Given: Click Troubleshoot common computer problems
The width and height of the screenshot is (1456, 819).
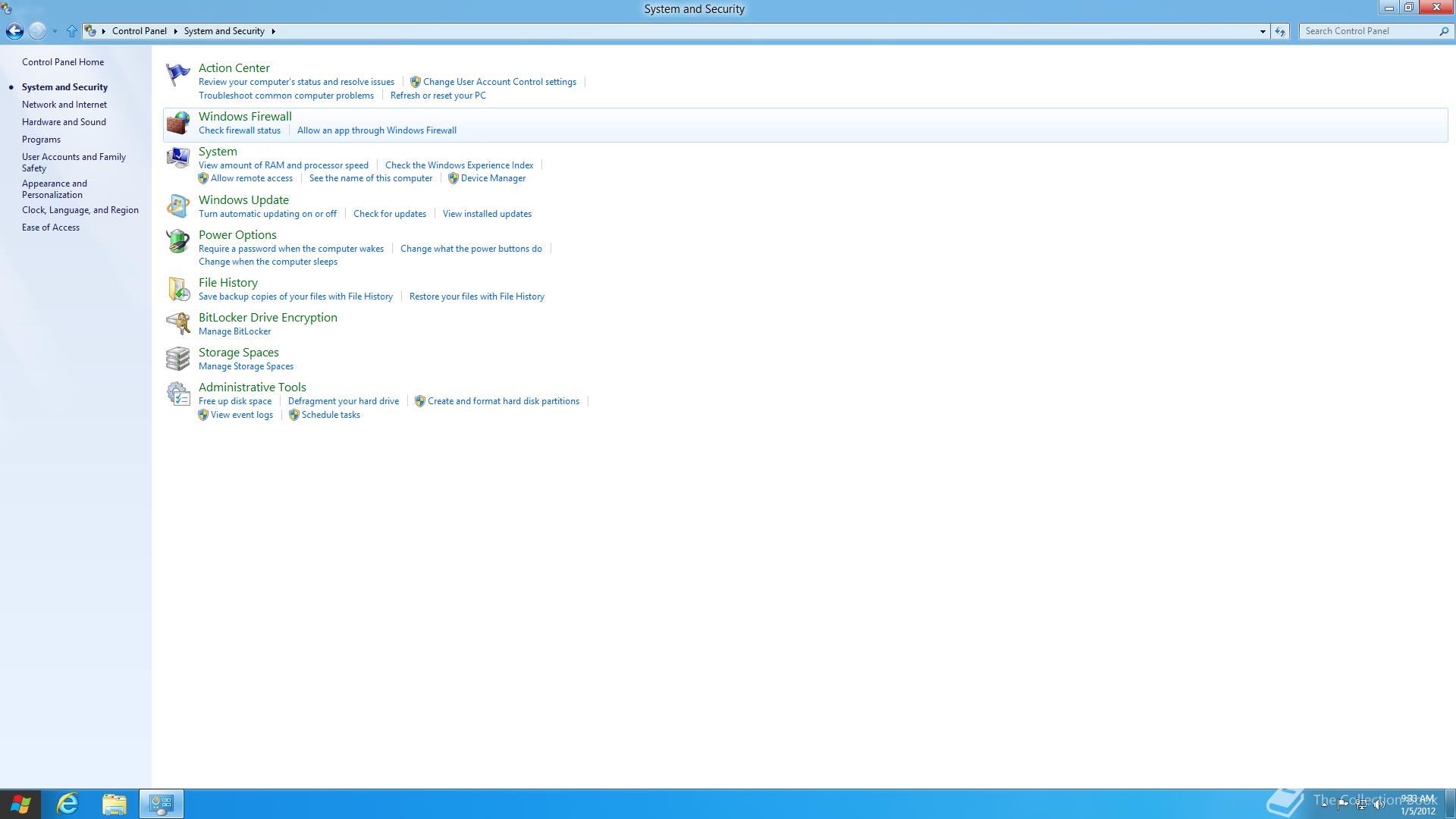Looking at the screenshot, I should (x=286, y=96).
